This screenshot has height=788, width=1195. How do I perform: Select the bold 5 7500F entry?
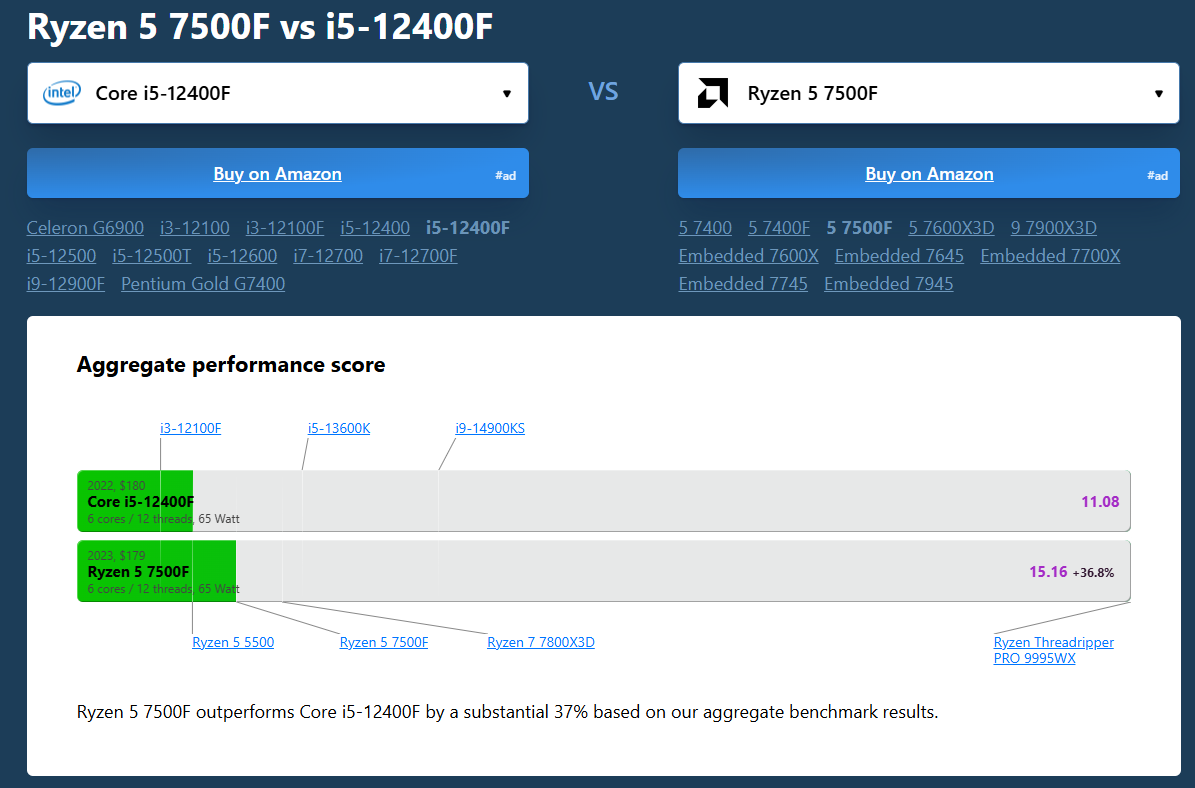click(859, 228)
